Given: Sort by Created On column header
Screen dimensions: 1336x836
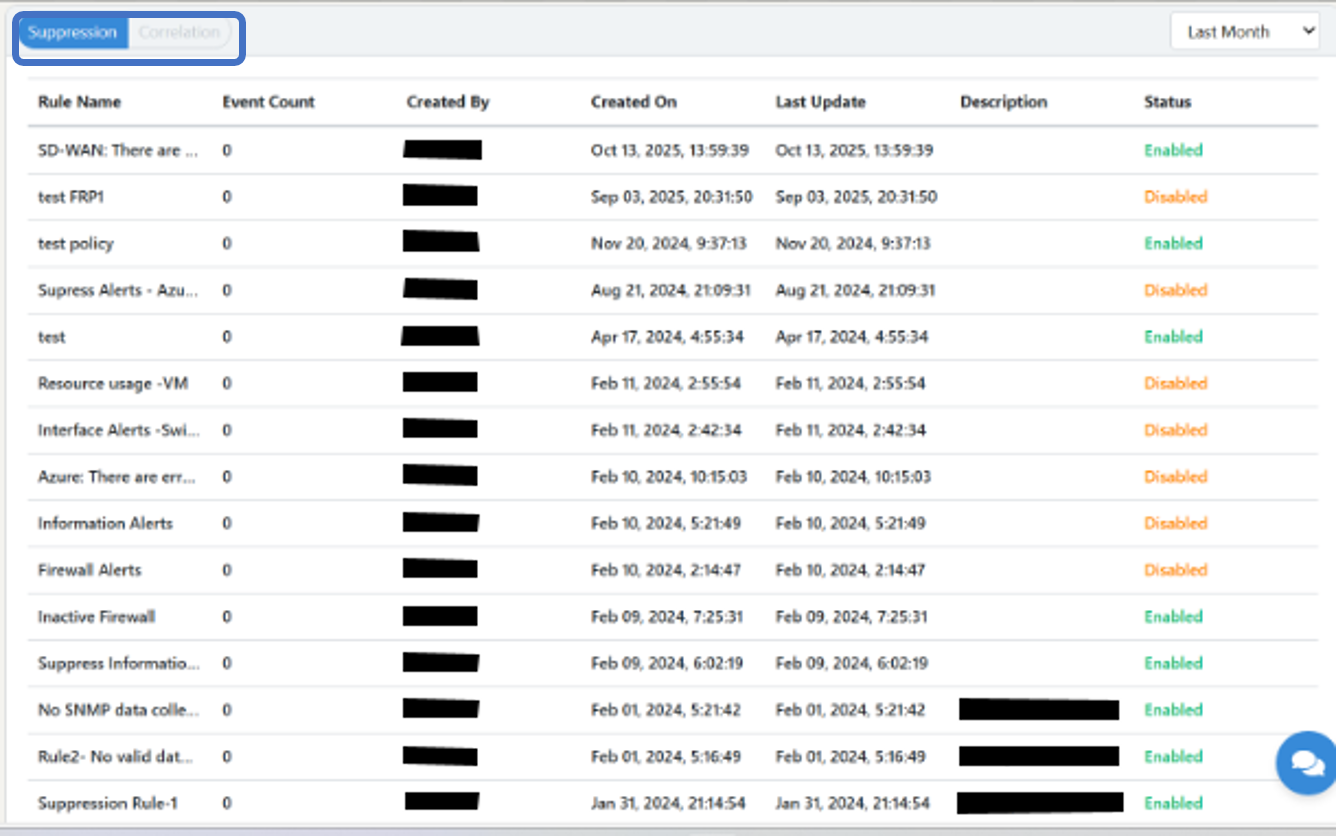Looking at the screenshot, I should click(x=634, y=102).
